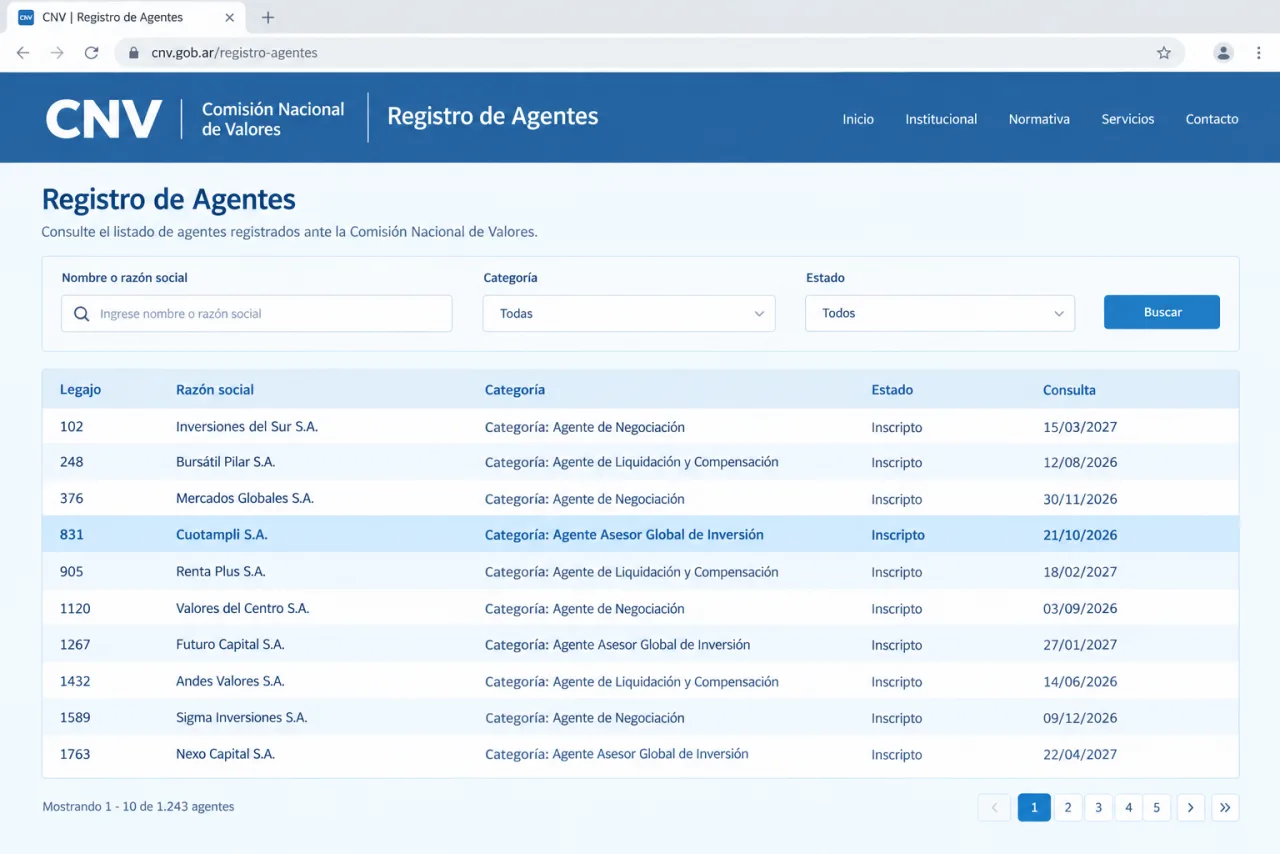Go to next page with the single chevron
Viewport: 1280px width, 854px height.
pos(1190,807)
